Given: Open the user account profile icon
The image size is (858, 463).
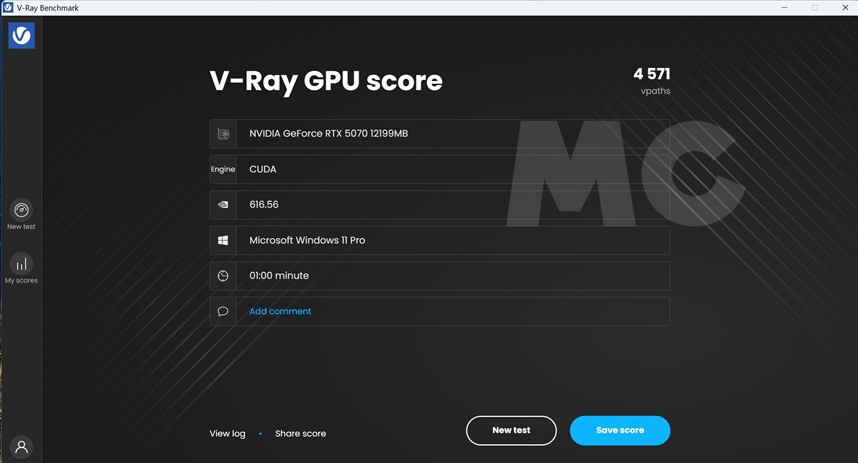Looking at the screenshot, I should (x=21, y=447).
